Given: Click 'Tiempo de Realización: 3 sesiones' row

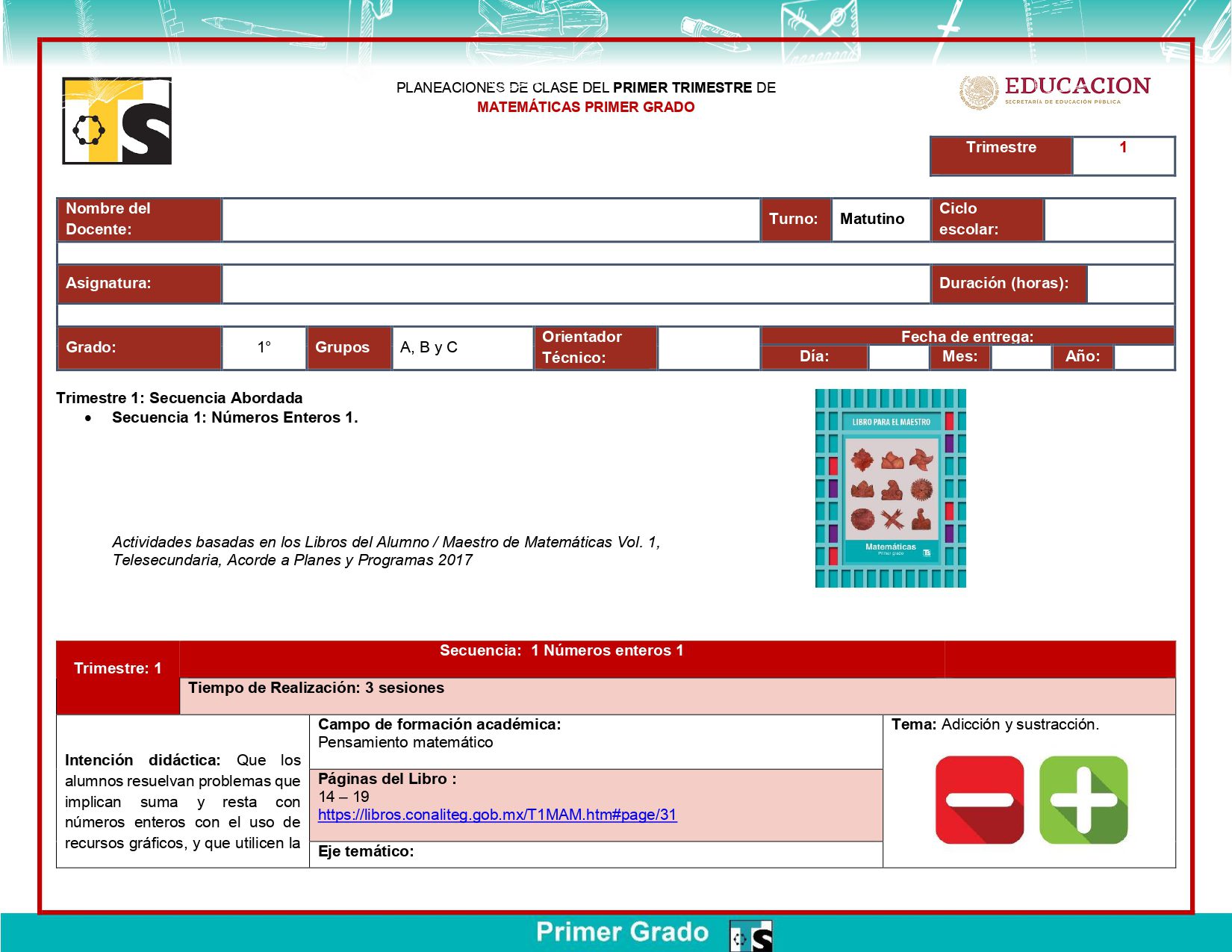Looking at the screenshot, I should tap(677, 696).
